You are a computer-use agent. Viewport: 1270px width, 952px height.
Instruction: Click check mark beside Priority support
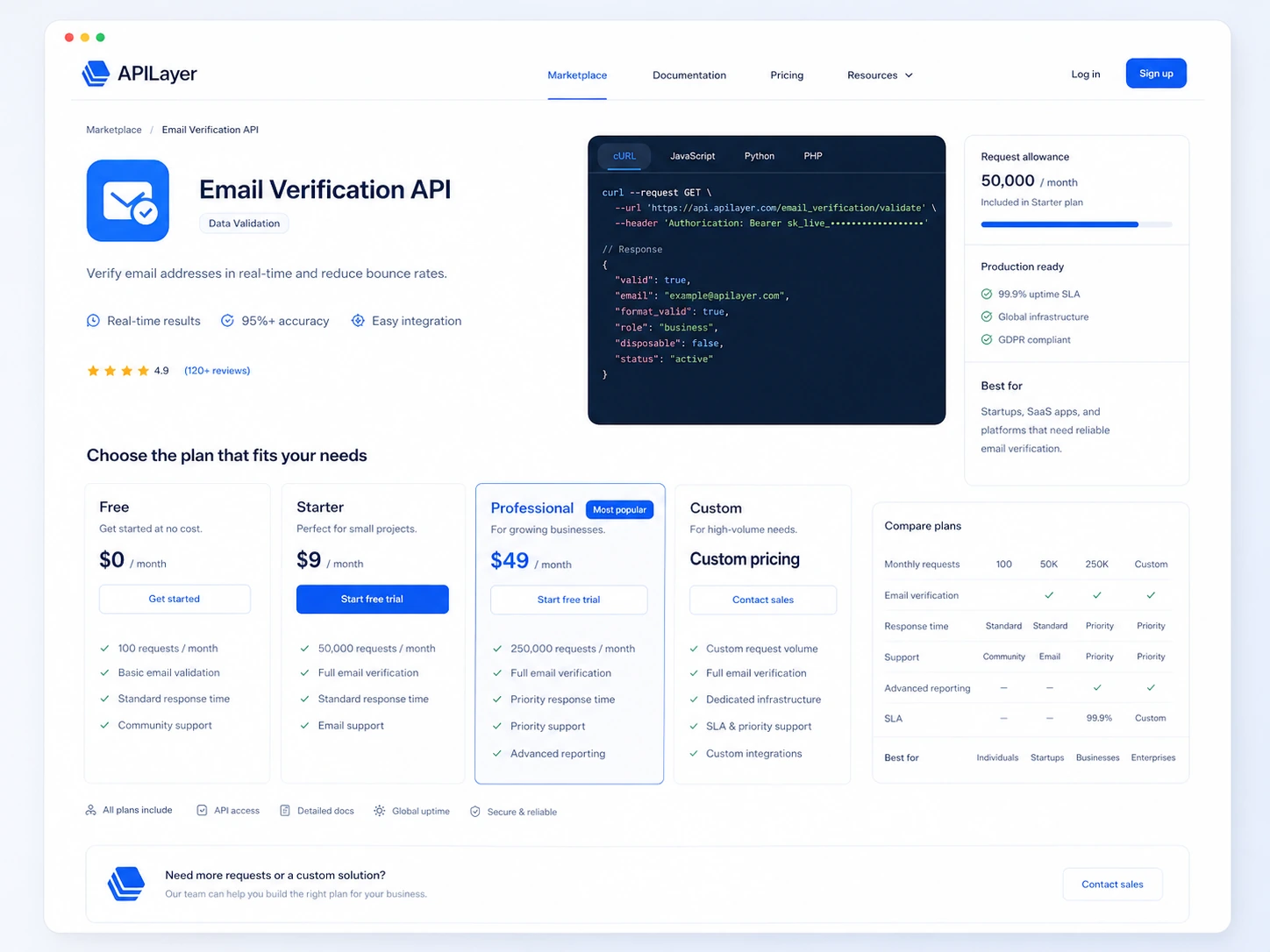tap(497, 726)
